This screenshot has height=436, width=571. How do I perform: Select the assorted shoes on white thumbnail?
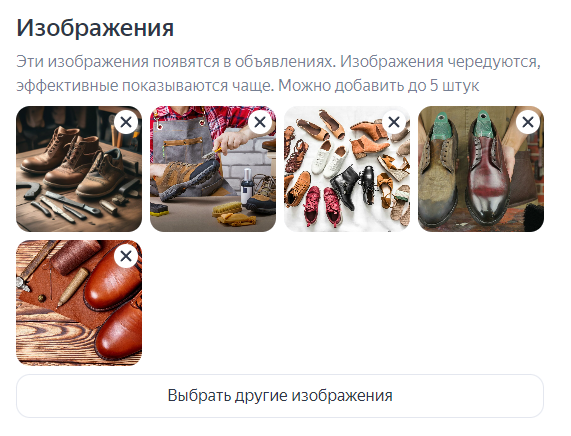tap(347, 169)
